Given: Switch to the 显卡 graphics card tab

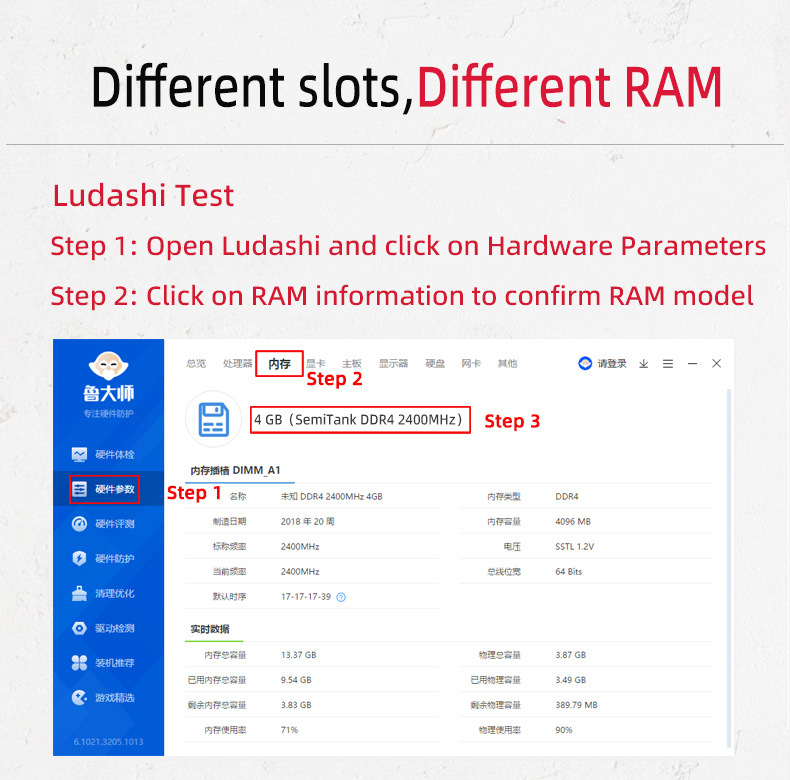Looking at the screenshot, I should pyautogui.click(x=315, y=363).
